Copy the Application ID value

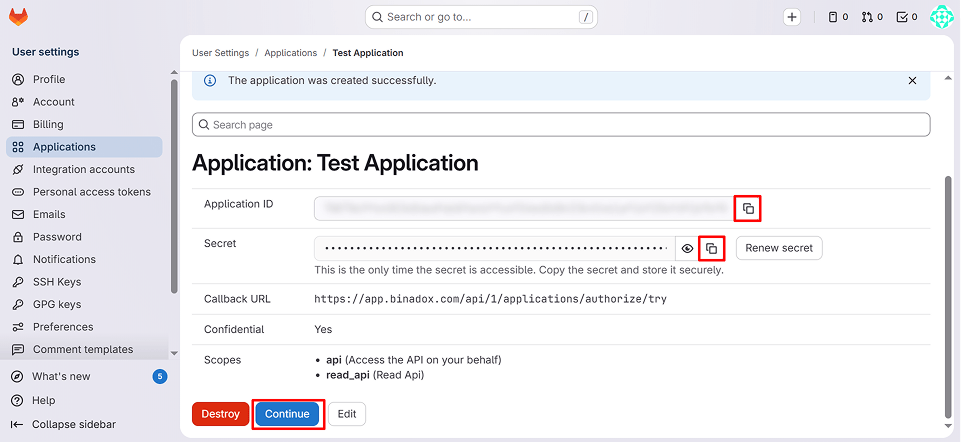(748, 208)
